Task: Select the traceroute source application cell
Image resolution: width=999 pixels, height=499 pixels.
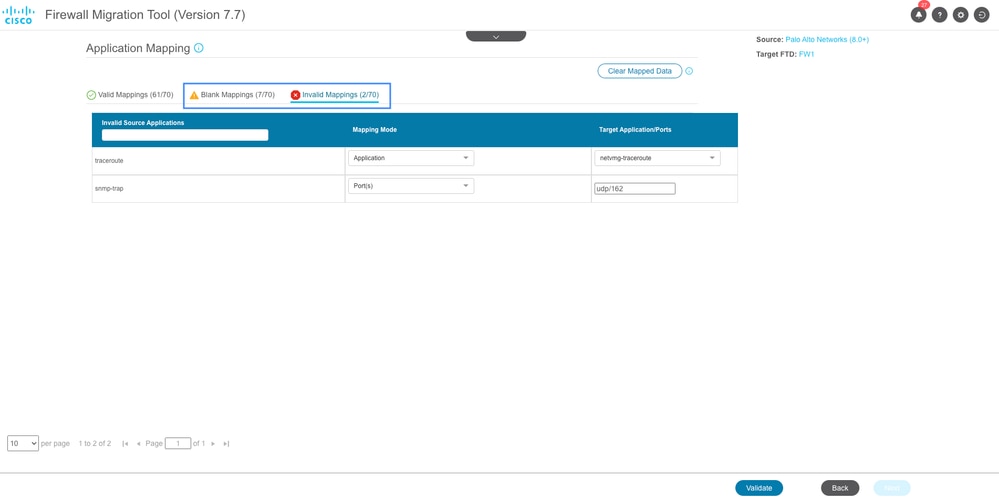Action: (x=219, y=161)
